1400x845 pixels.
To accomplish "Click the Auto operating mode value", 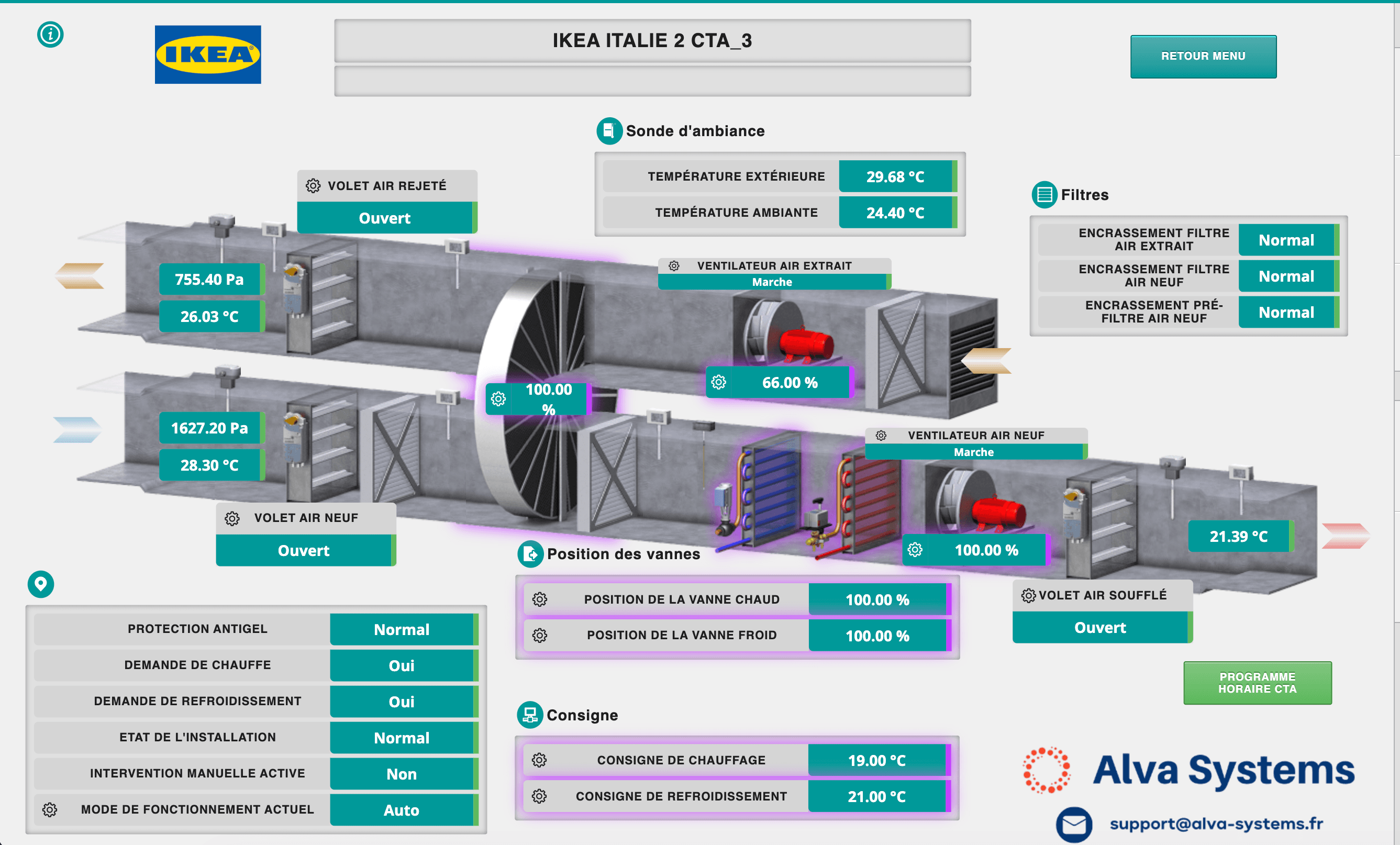I will click(404, 810).
